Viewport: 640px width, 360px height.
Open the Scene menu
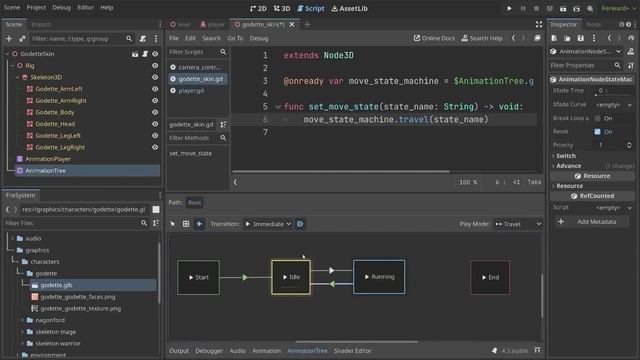11,7
